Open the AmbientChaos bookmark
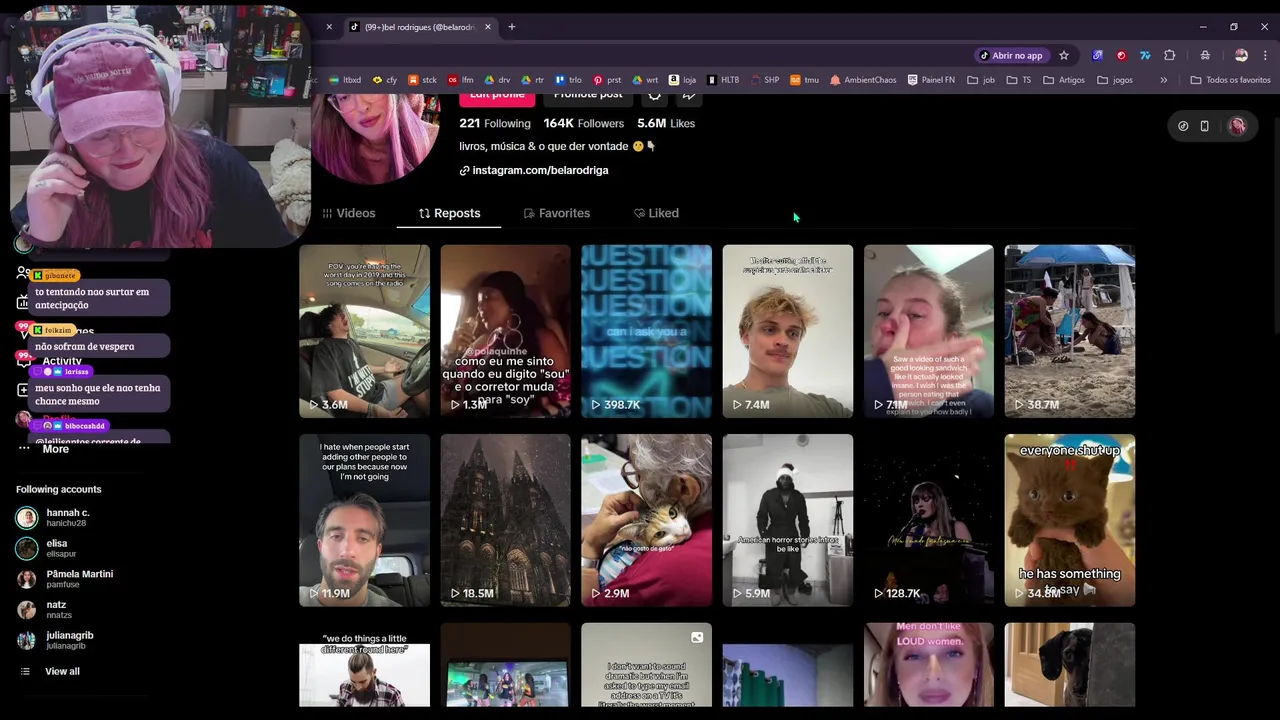1280x720 pixels. (863, 80)
